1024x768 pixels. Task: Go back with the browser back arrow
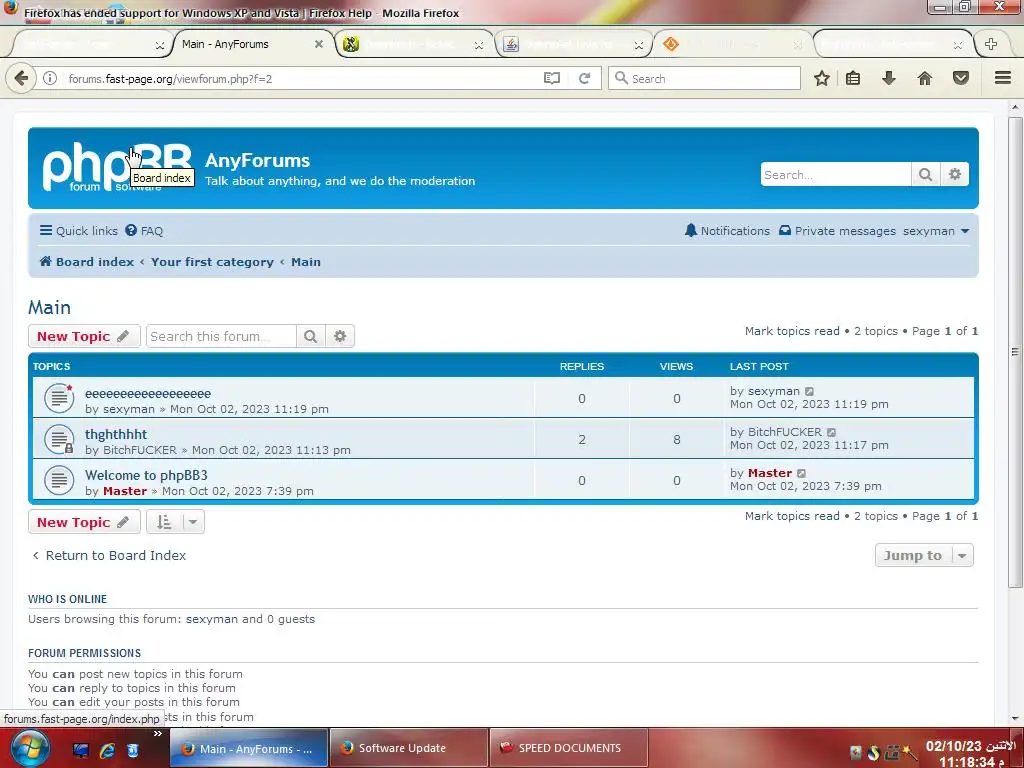pos(21,79)
